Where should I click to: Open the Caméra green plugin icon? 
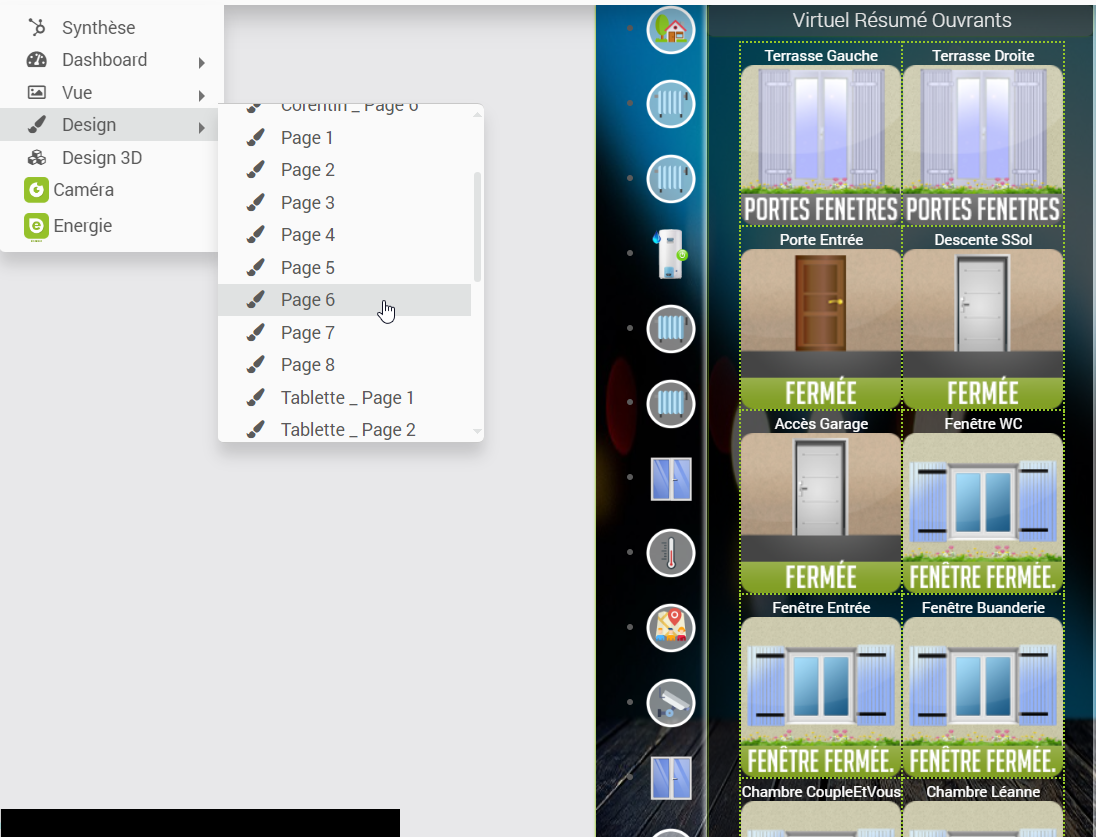tap(36, 190)
